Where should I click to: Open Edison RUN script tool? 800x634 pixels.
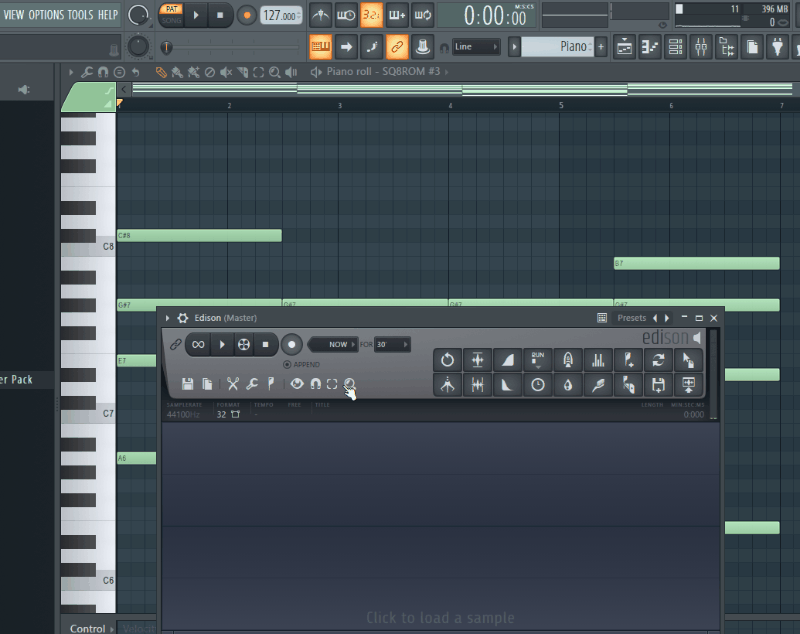[x=538, y=360]
